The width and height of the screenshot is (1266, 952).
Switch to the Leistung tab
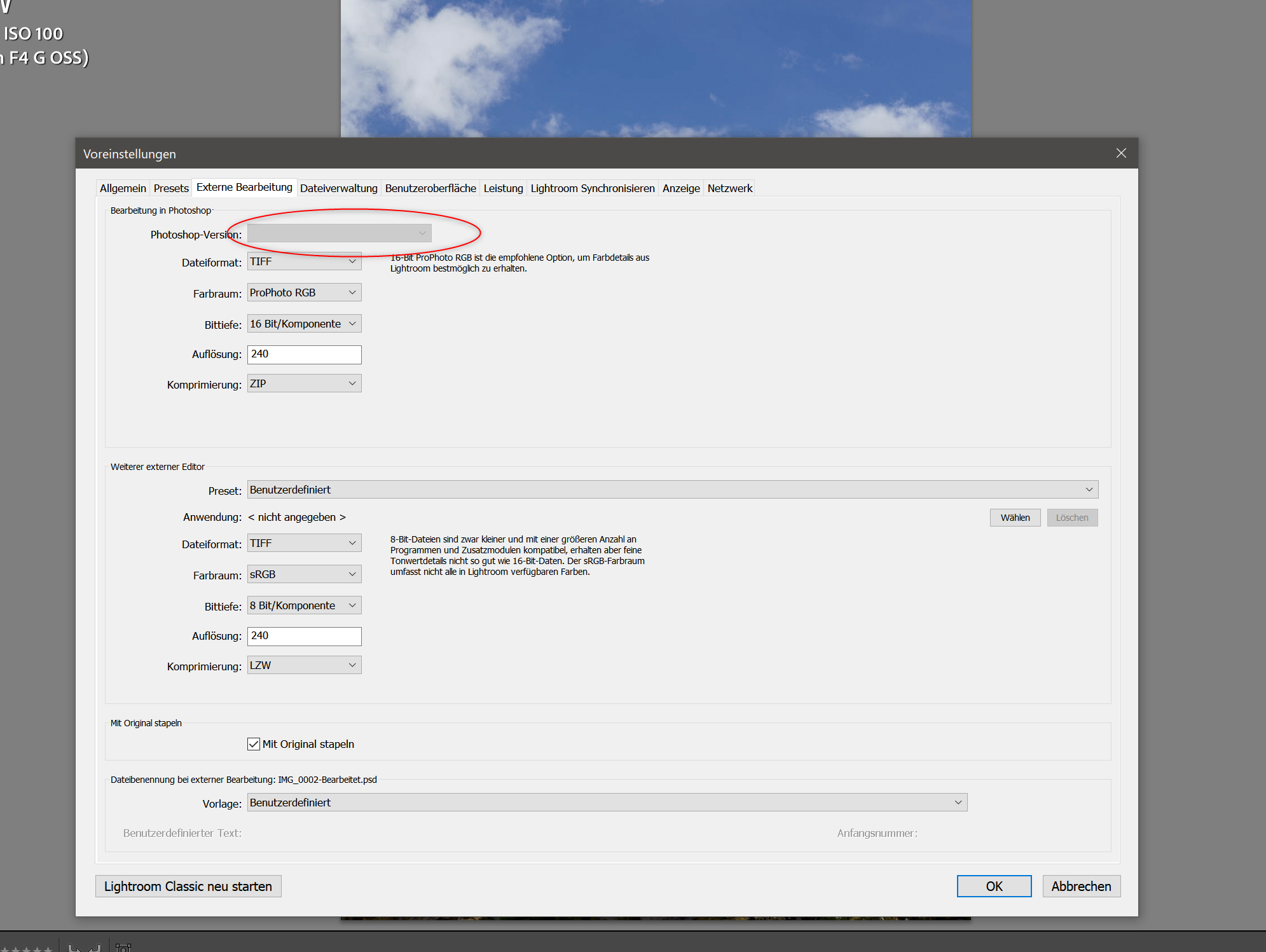pyautogui.click(x=503, y=188)
